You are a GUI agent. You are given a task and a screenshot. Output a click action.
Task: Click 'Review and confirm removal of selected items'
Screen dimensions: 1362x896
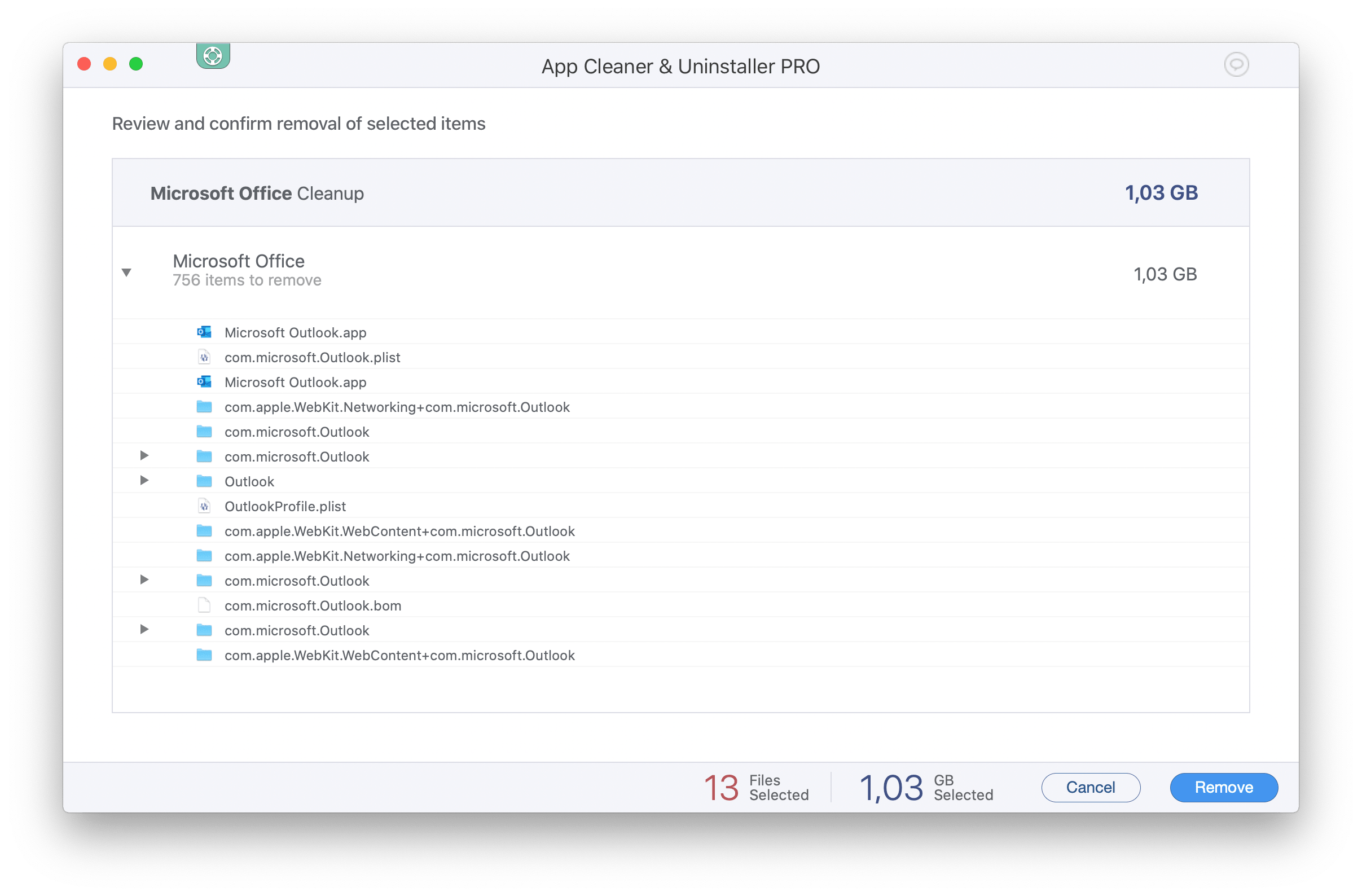(x=298, y=124)
